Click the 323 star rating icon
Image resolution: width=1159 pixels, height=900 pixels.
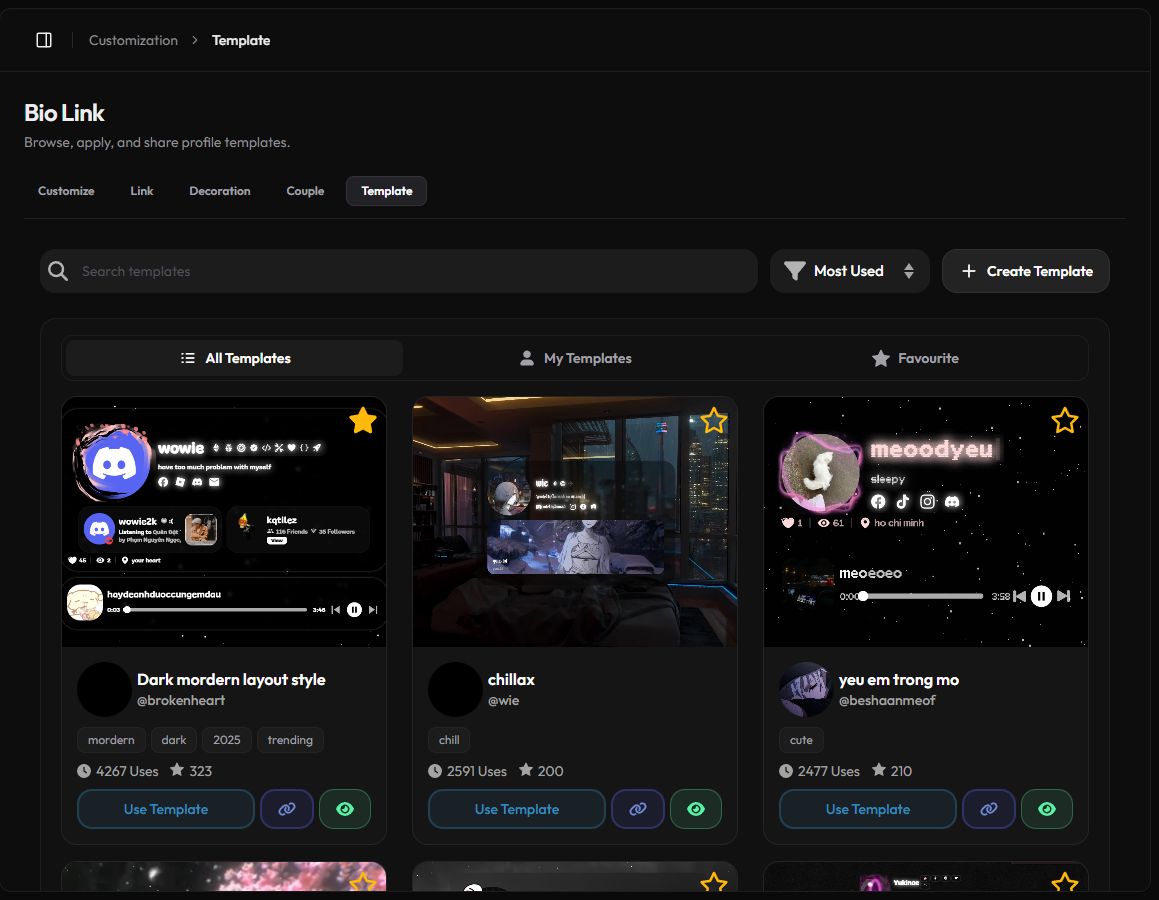point(177,770)
